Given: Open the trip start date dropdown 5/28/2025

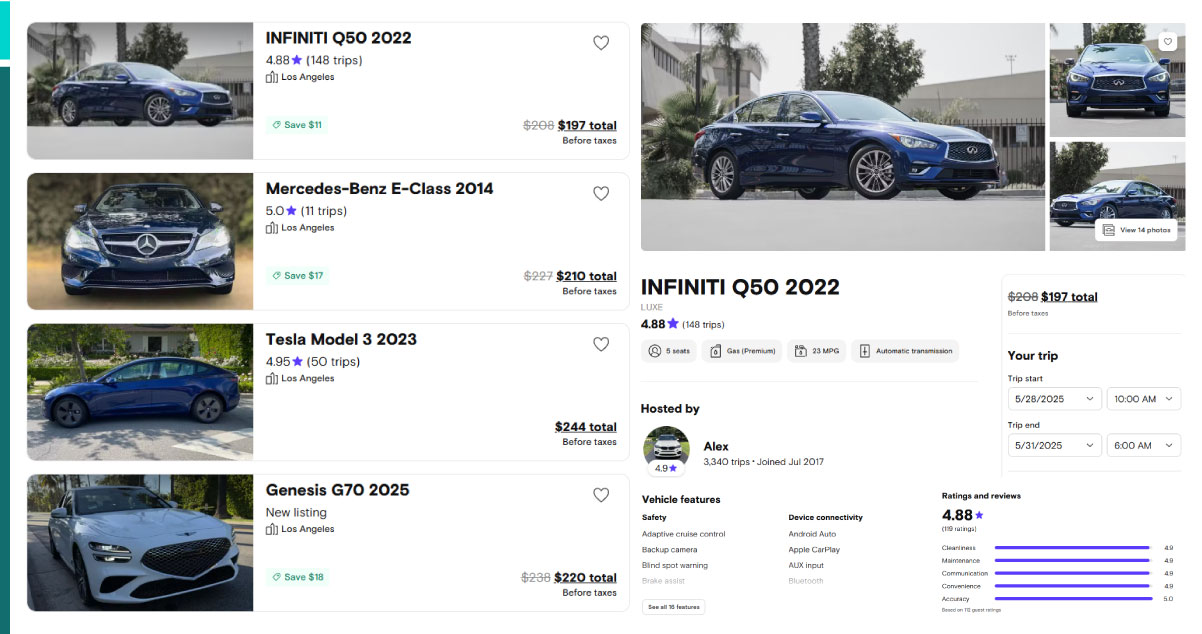Looking at the screenshot, I should click(x=1054, y=399).
